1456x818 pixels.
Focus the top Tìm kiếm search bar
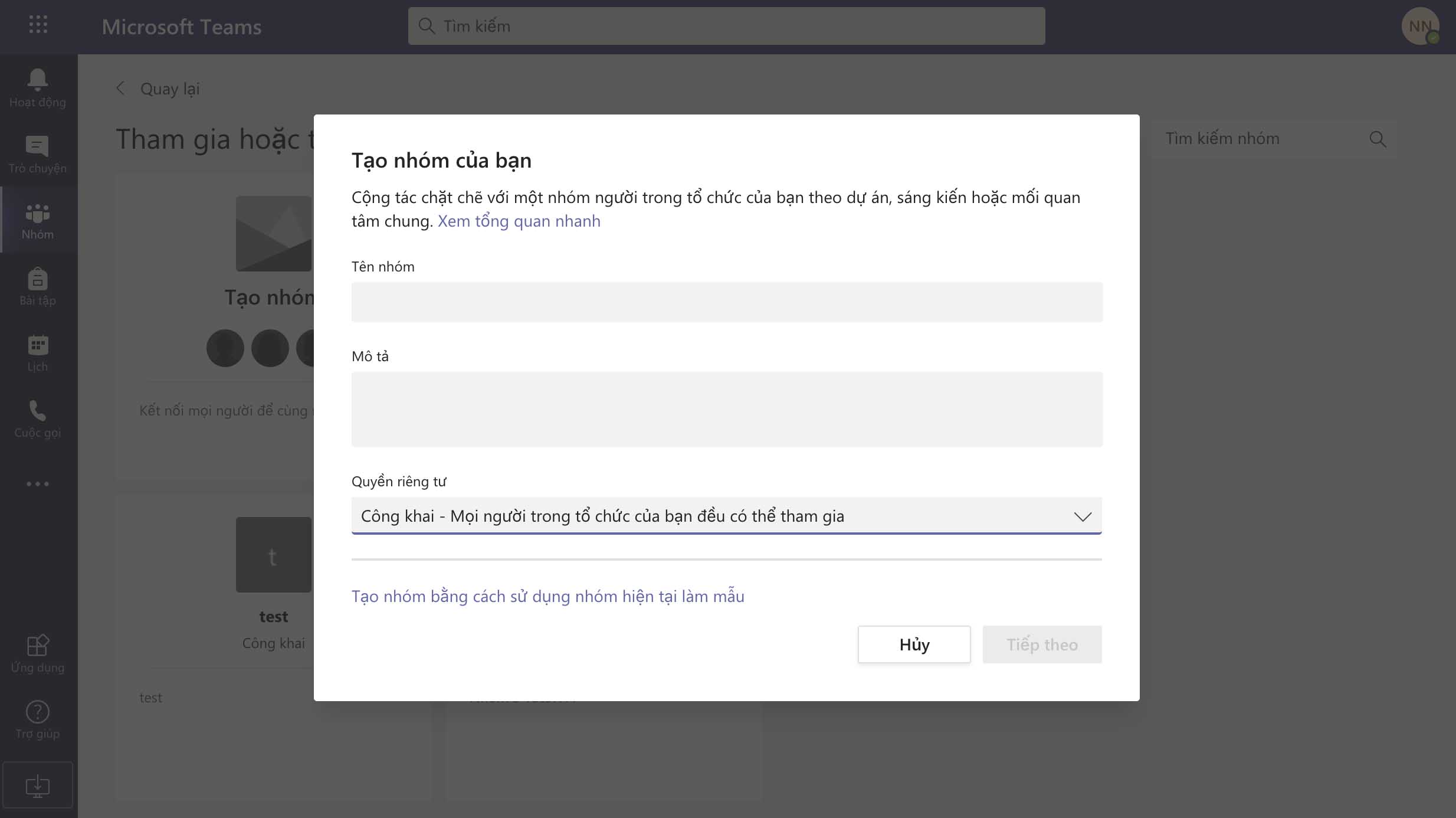726,26
